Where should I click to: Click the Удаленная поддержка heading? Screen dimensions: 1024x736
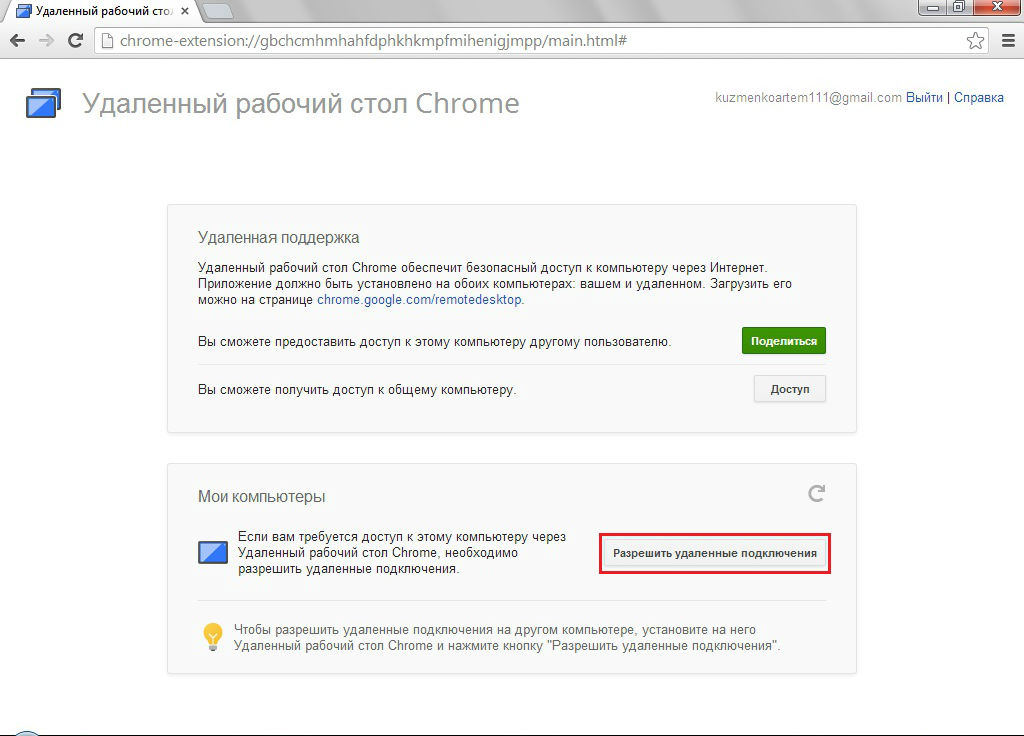pyautogui.click(x=279, y=238)
